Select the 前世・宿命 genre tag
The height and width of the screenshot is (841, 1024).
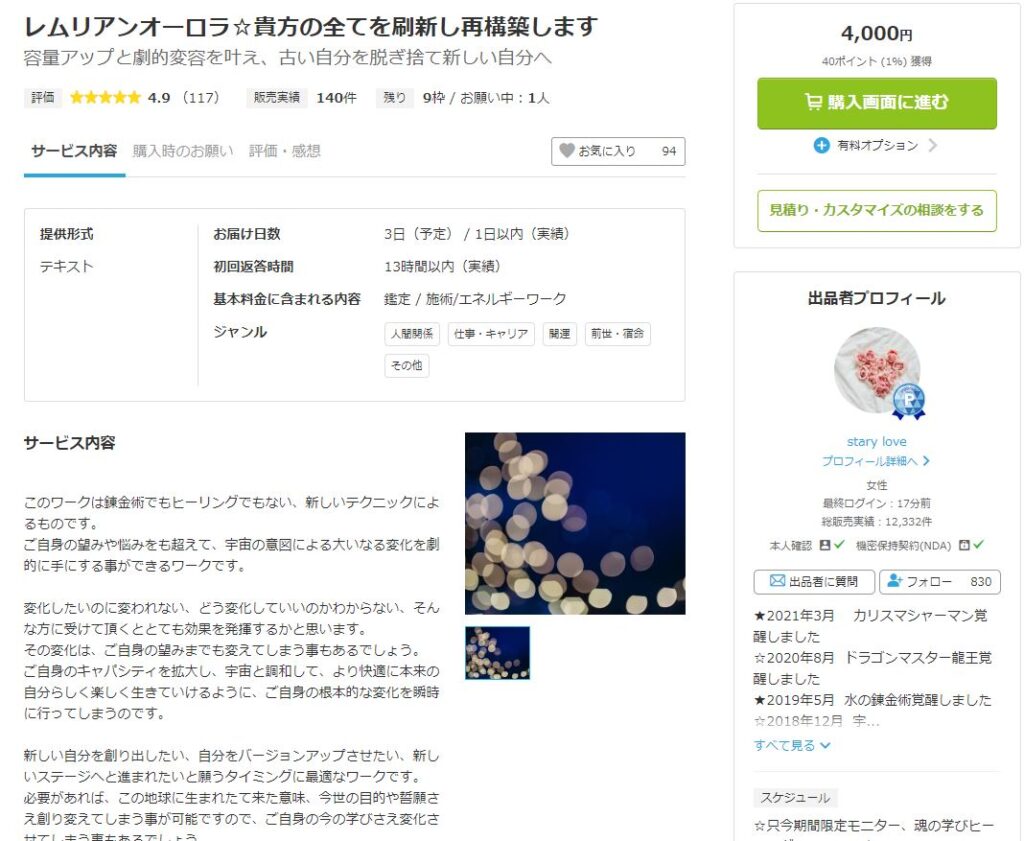[617, 334]
